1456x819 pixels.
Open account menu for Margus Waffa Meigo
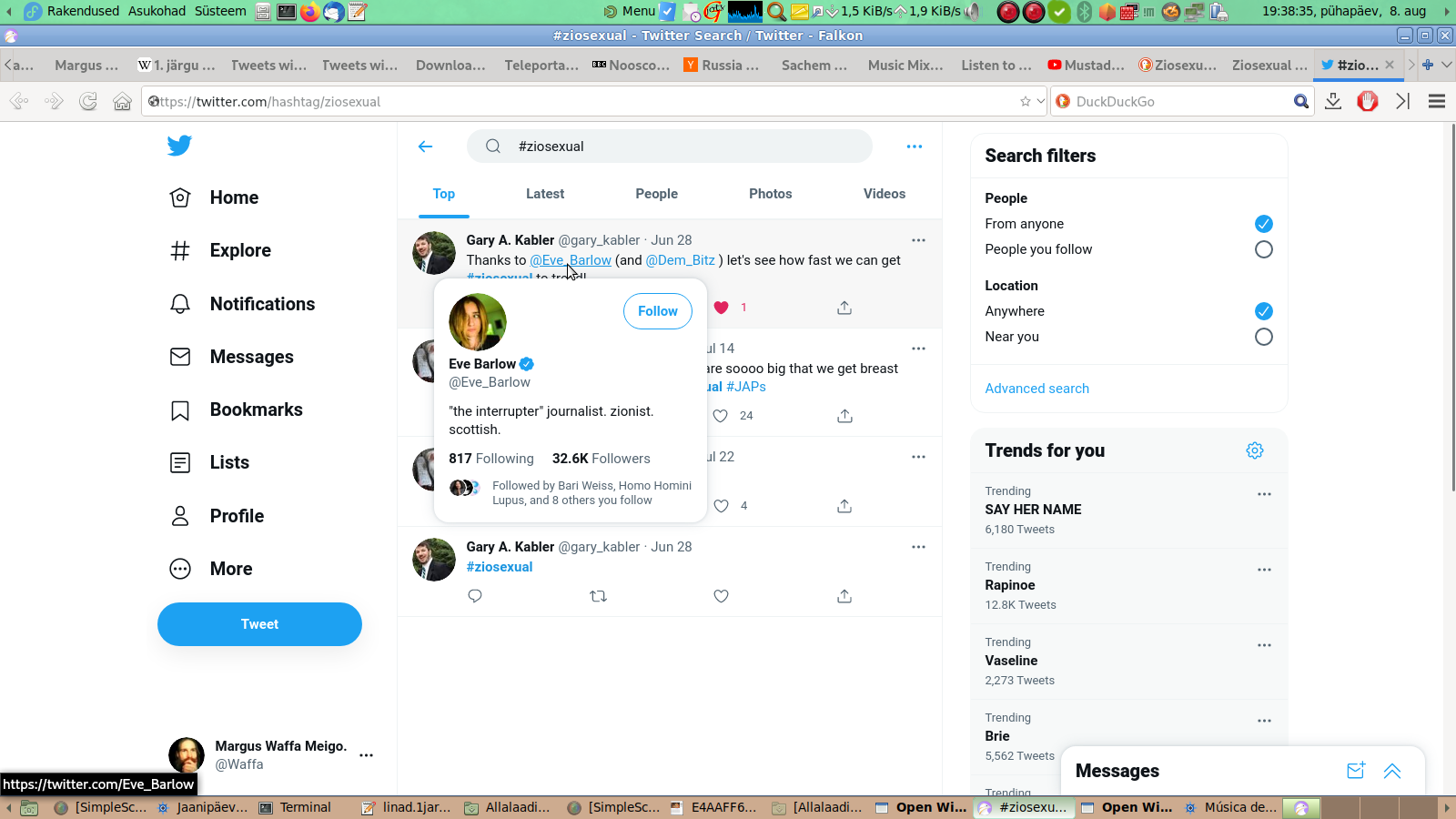(366, 755)
